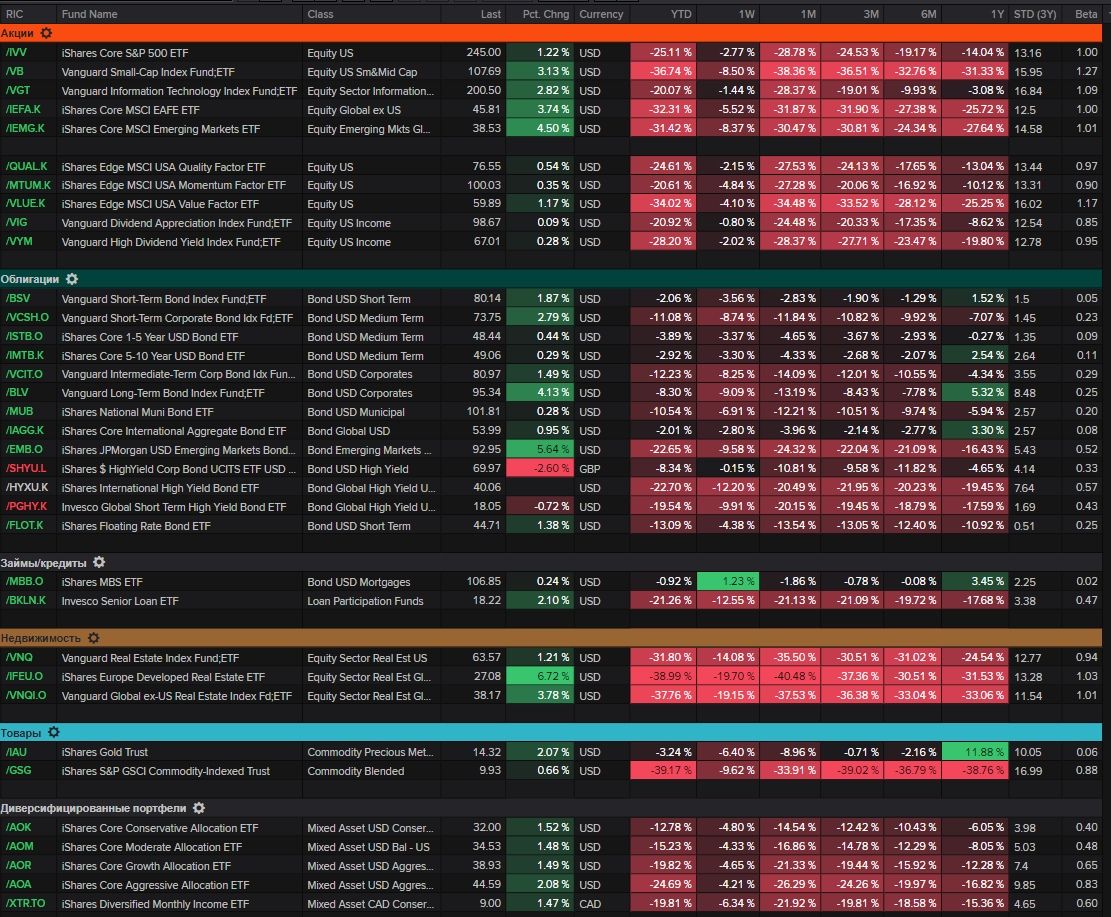Open the /EMB.O ticker link
This screenshot has width=1111, height=917.
click(x=24, y=449)
